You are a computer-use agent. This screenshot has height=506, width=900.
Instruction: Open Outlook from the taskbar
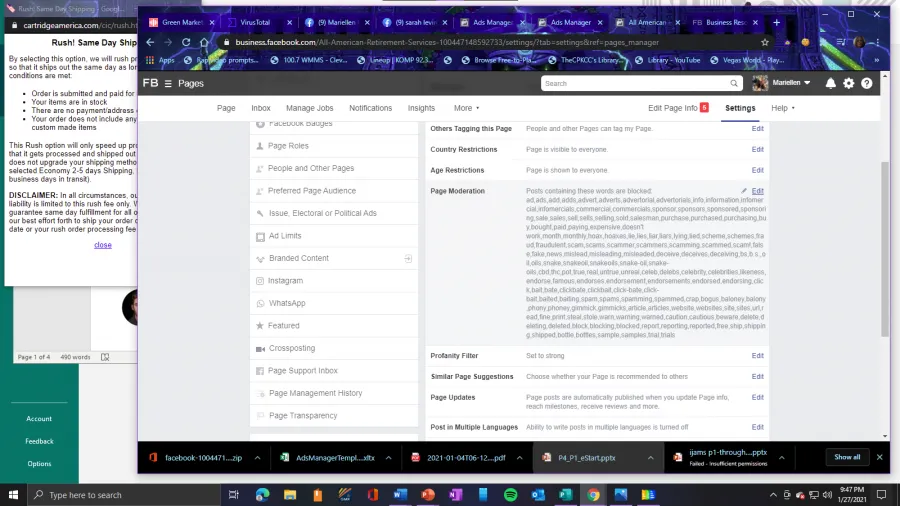(538, 495)
